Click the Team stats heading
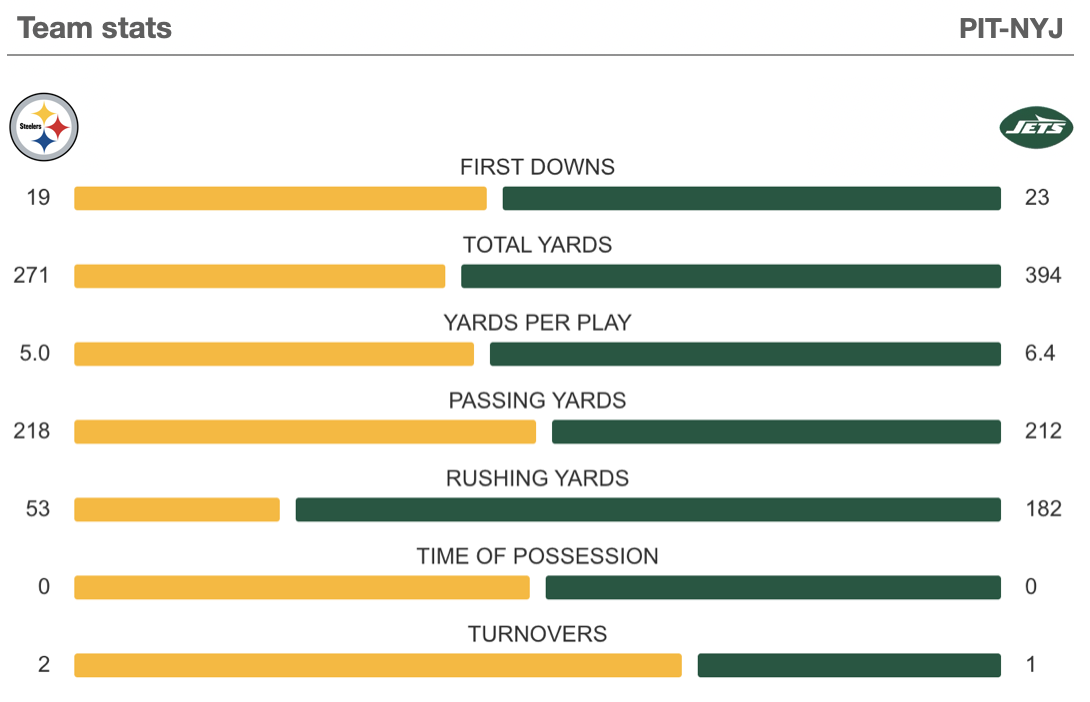Screen dimensions: 1090x702 94,28
